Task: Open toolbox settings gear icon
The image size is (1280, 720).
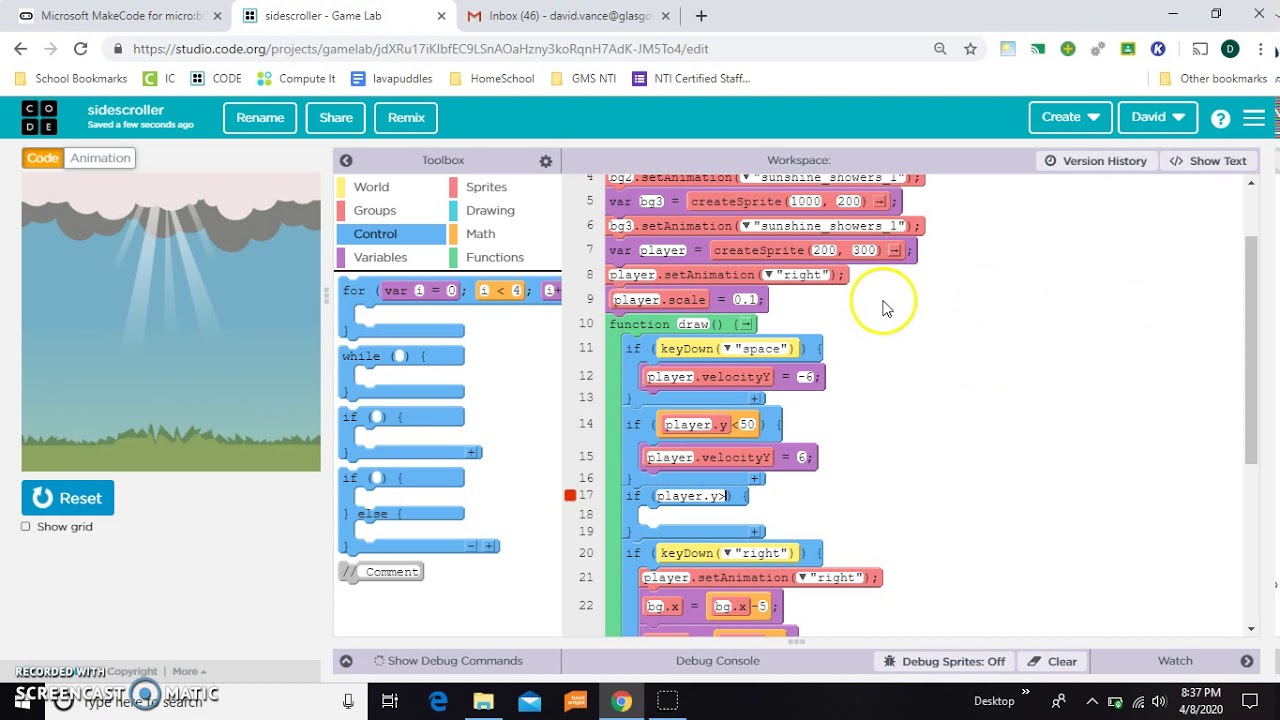Action: [x=545, y=161]
